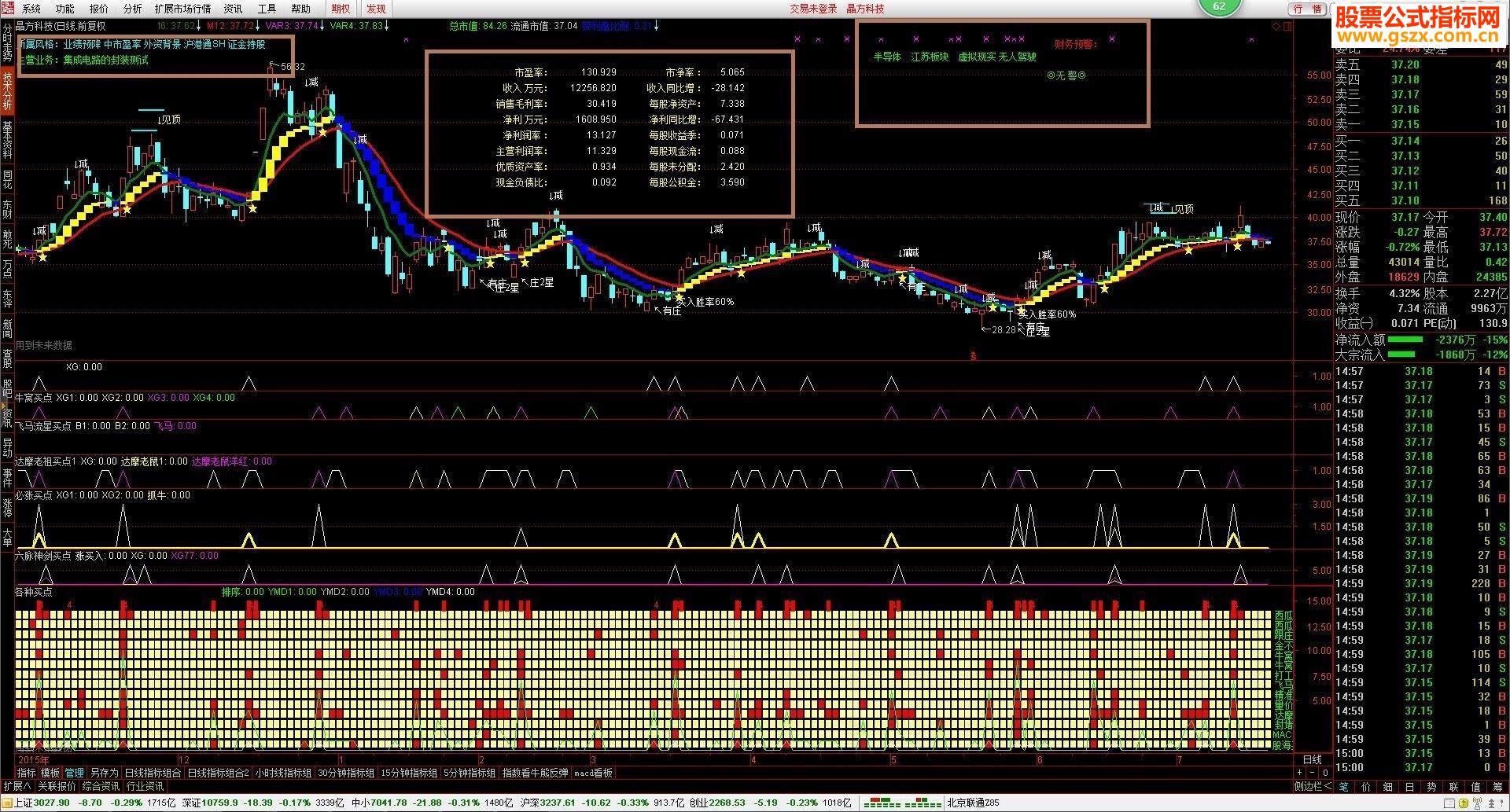Open the 分析 menu
The width and height of the screenshot is (1510, 812).
click(133, 9)
